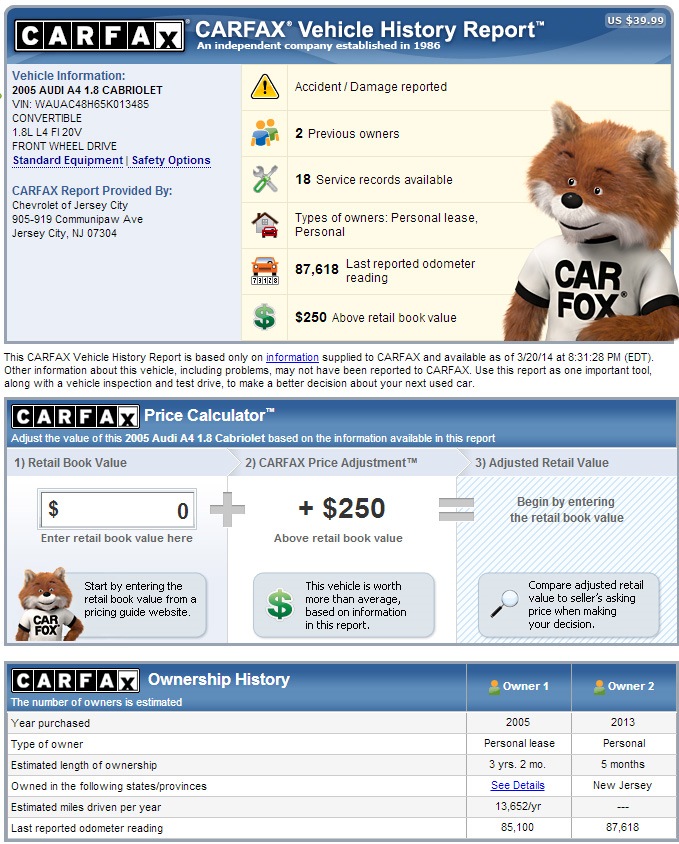Click '+ $250' price adjustment value
The image size is (679, 844).
pos(342,509)
